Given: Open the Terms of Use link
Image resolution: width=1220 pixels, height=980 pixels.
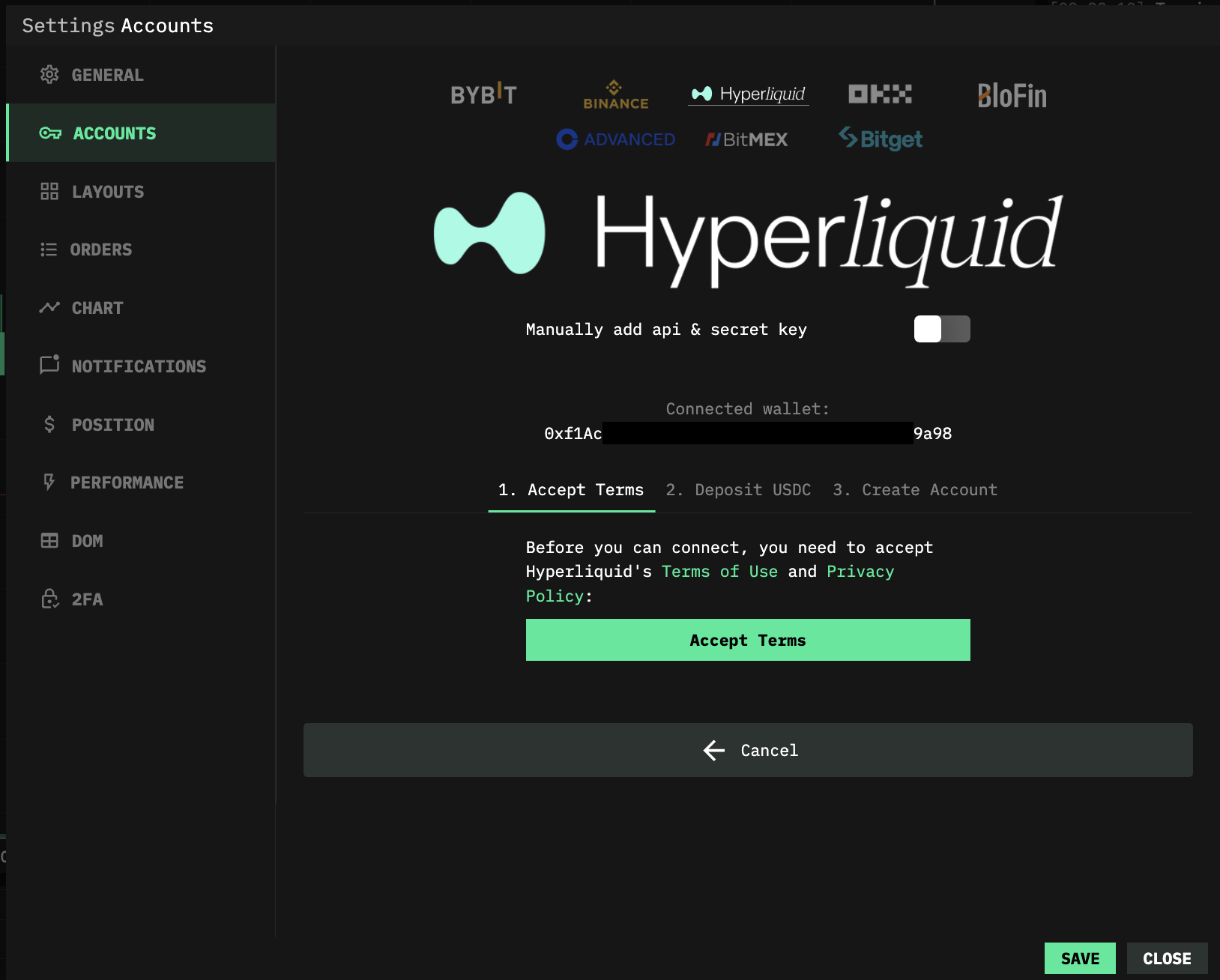Looking at the screenshot, I should pos(719,572).
